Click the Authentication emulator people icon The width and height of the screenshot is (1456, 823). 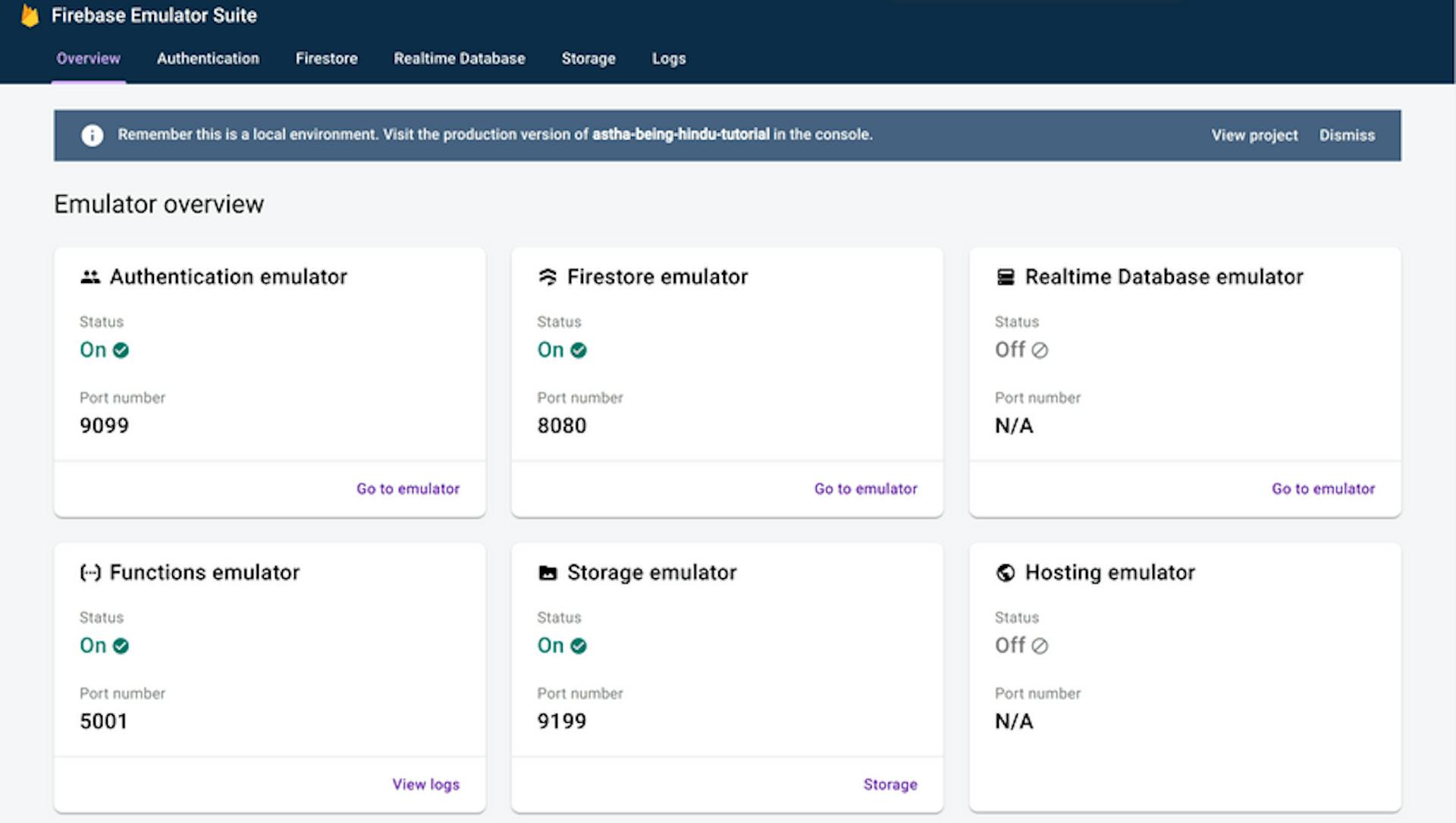tap(90, 277)
